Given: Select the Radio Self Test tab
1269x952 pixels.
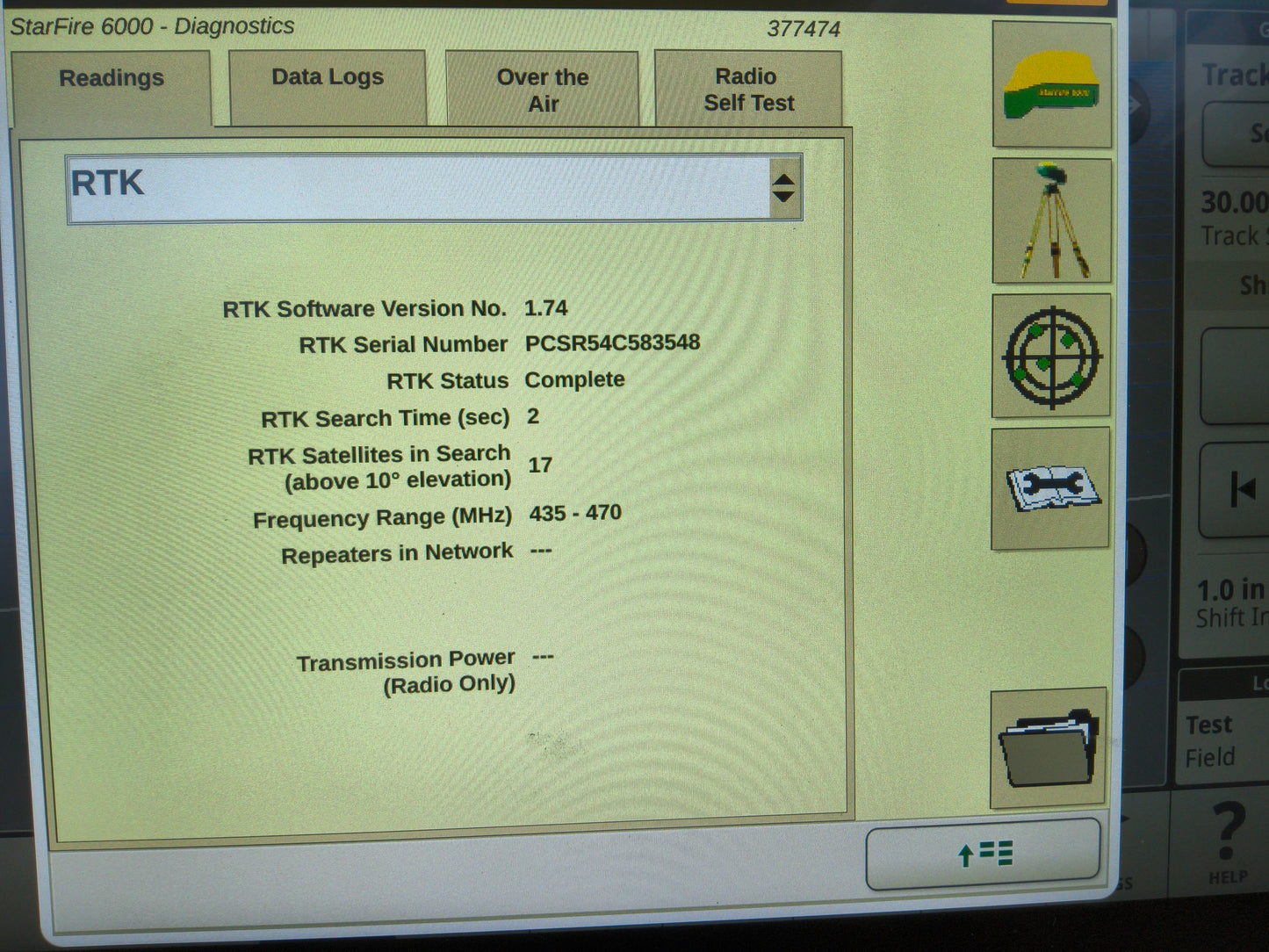Looking at the screenshot, I should pyautogui.click(x=747, y=89).
